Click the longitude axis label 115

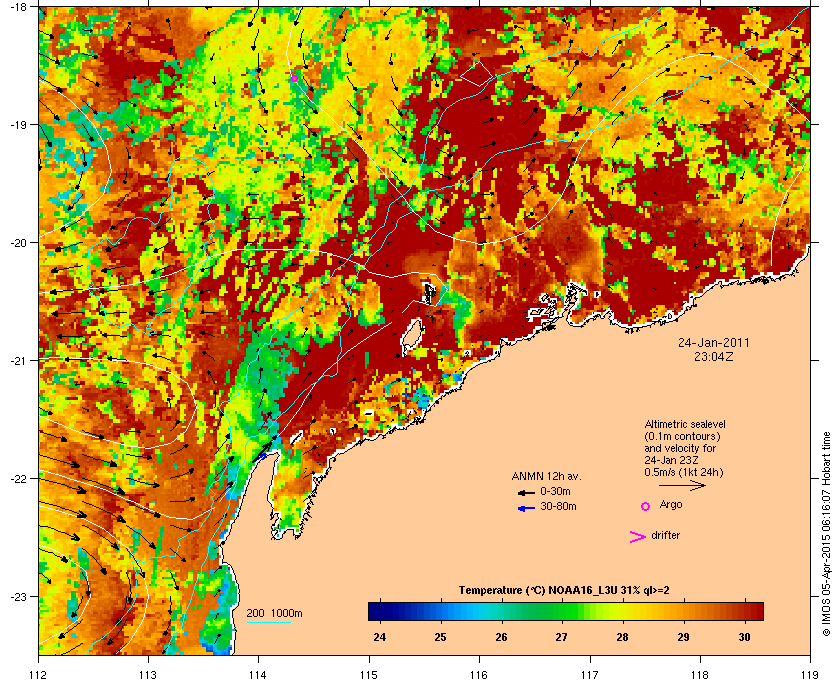click(x=369, y=675)
